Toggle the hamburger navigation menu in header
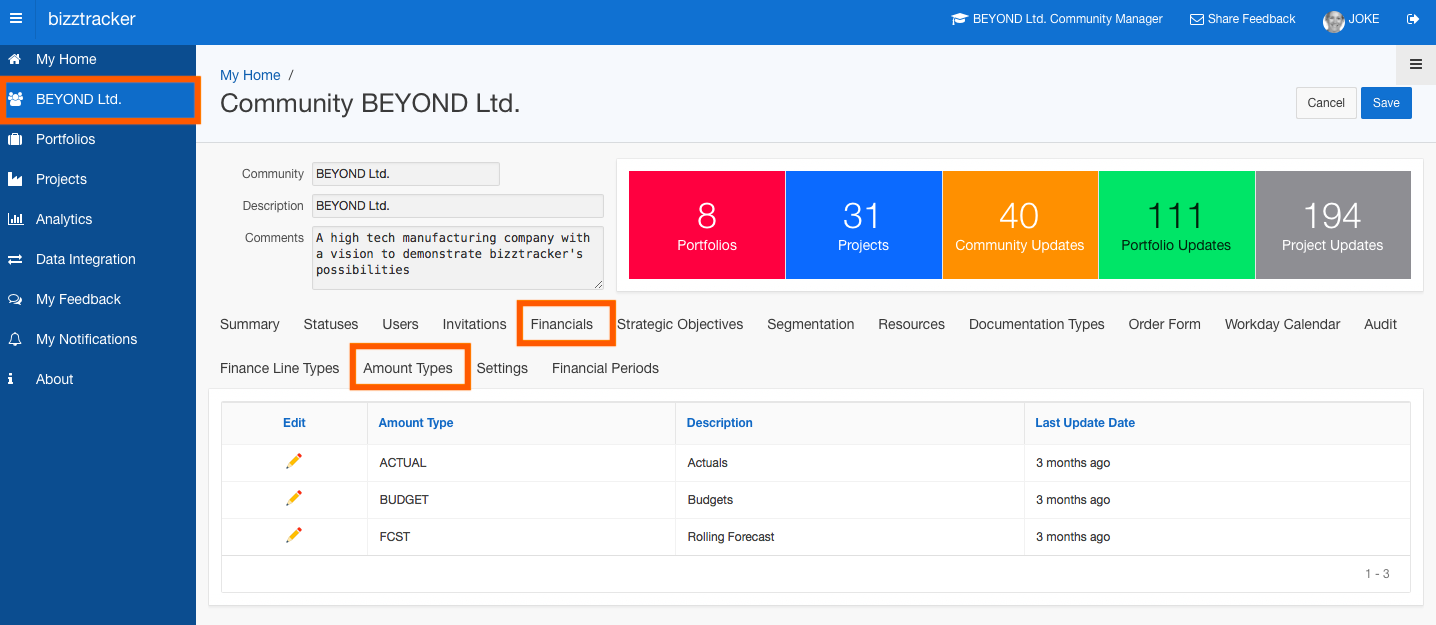 pos(16,19)
